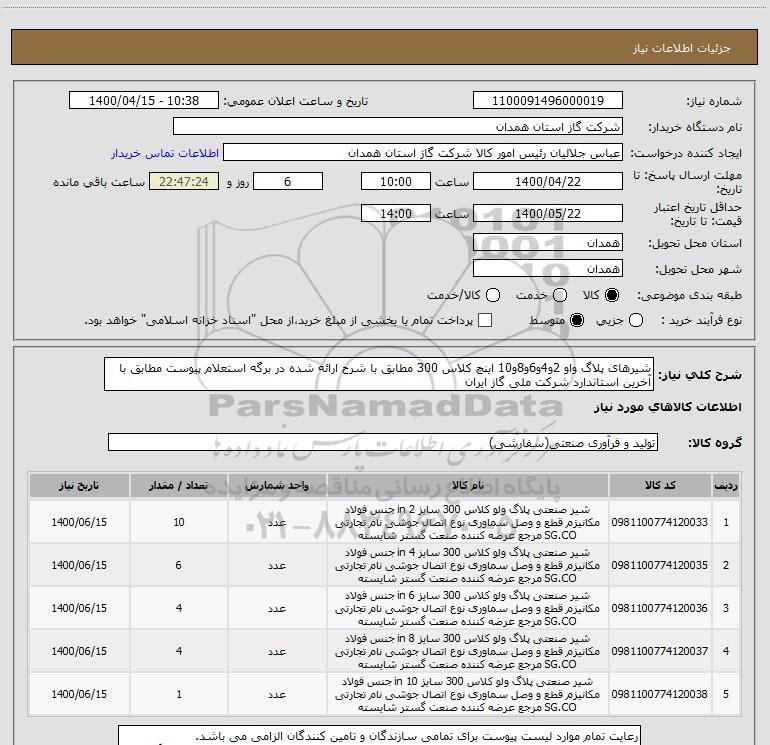
Task: Click buyer organization field شرکت گاز استان همدان
Action: coord(398,127)
